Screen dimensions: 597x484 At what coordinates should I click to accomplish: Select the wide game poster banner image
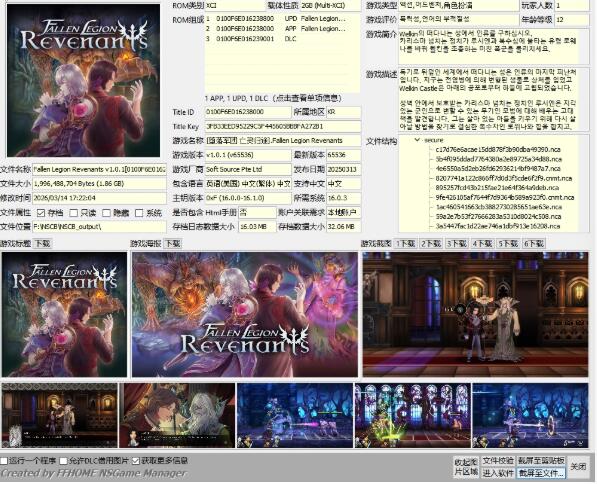click(x=245, y=315)
